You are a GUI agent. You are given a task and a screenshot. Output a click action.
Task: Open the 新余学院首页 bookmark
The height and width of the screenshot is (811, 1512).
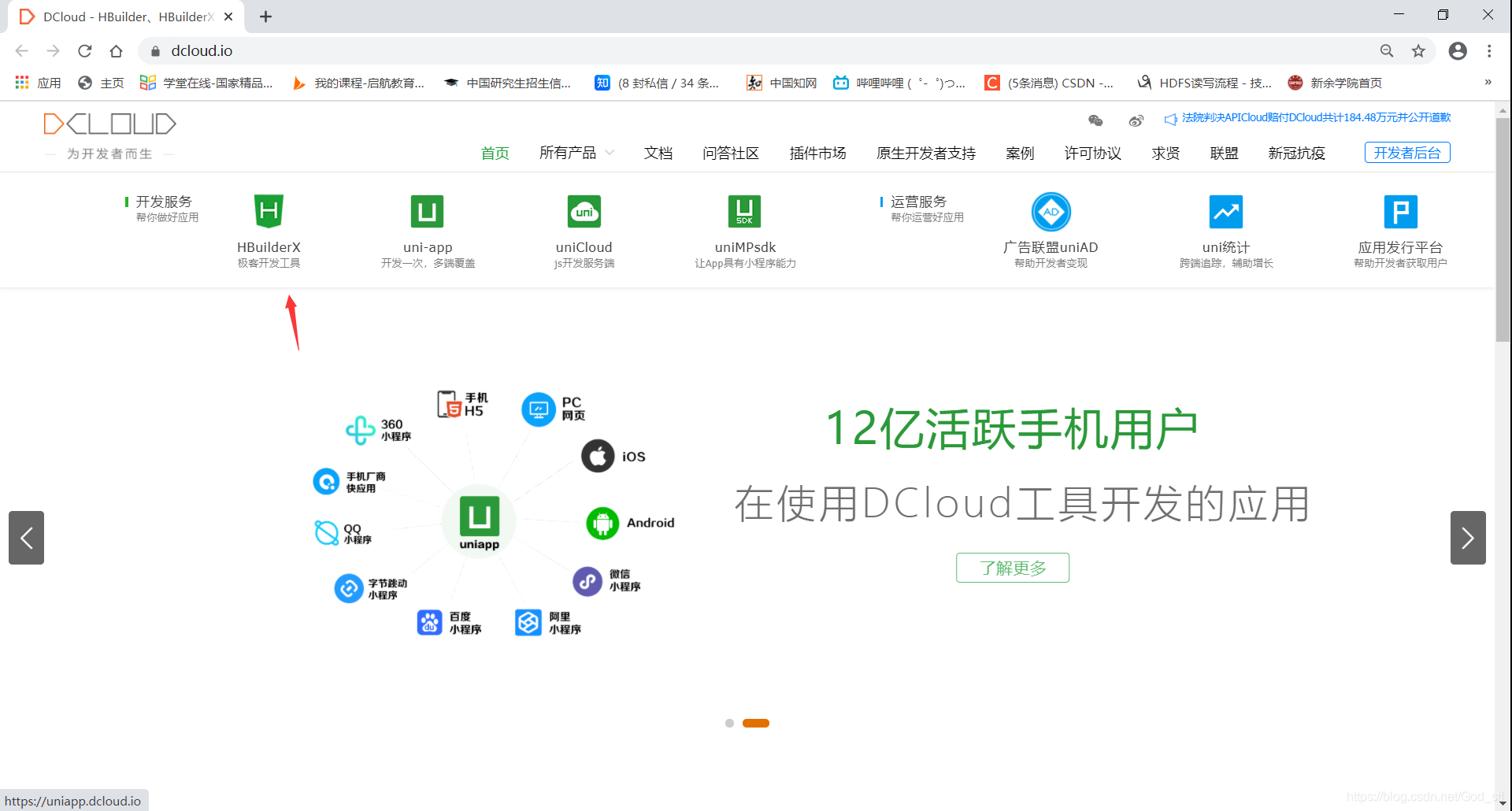(1336, 83)
